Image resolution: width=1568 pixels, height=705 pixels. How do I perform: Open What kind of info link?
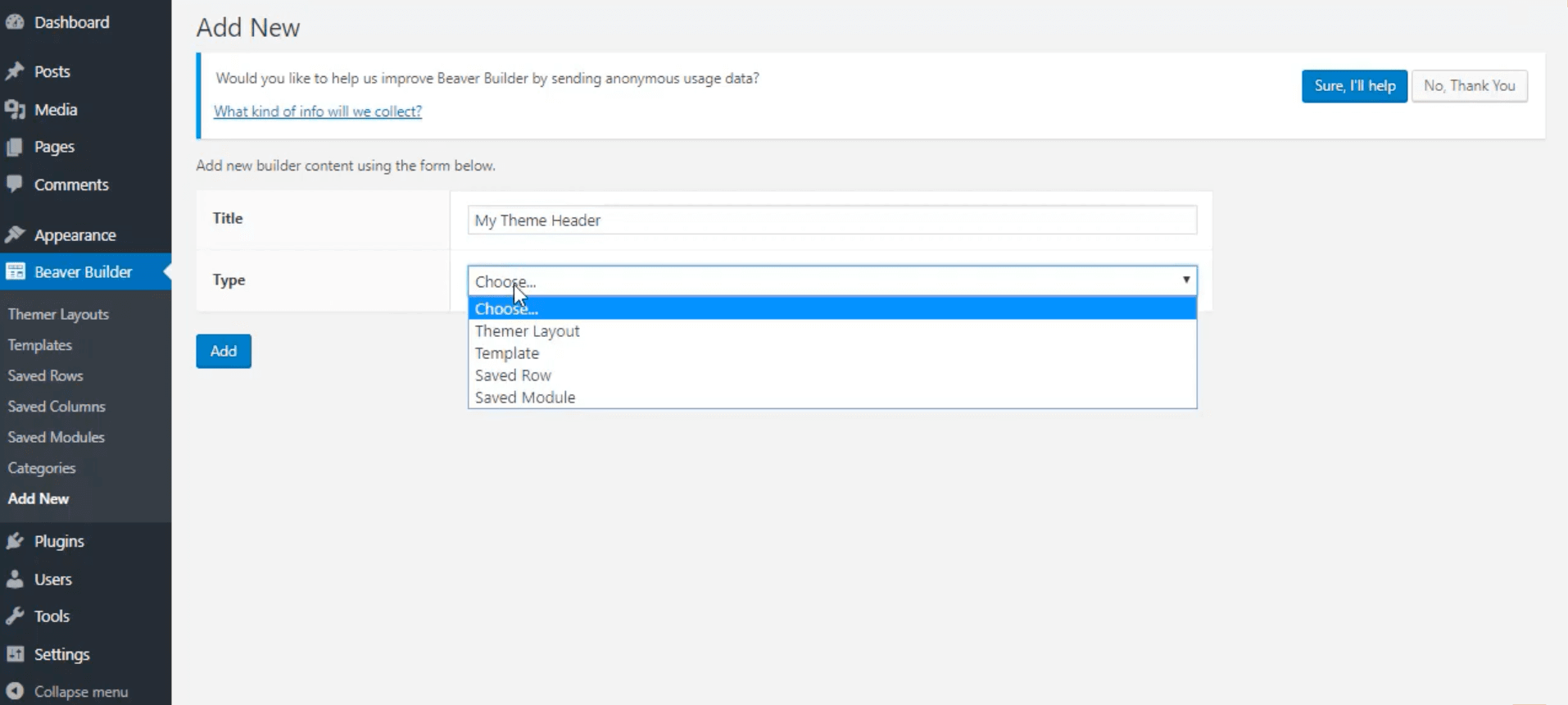[x=318, y=111]
